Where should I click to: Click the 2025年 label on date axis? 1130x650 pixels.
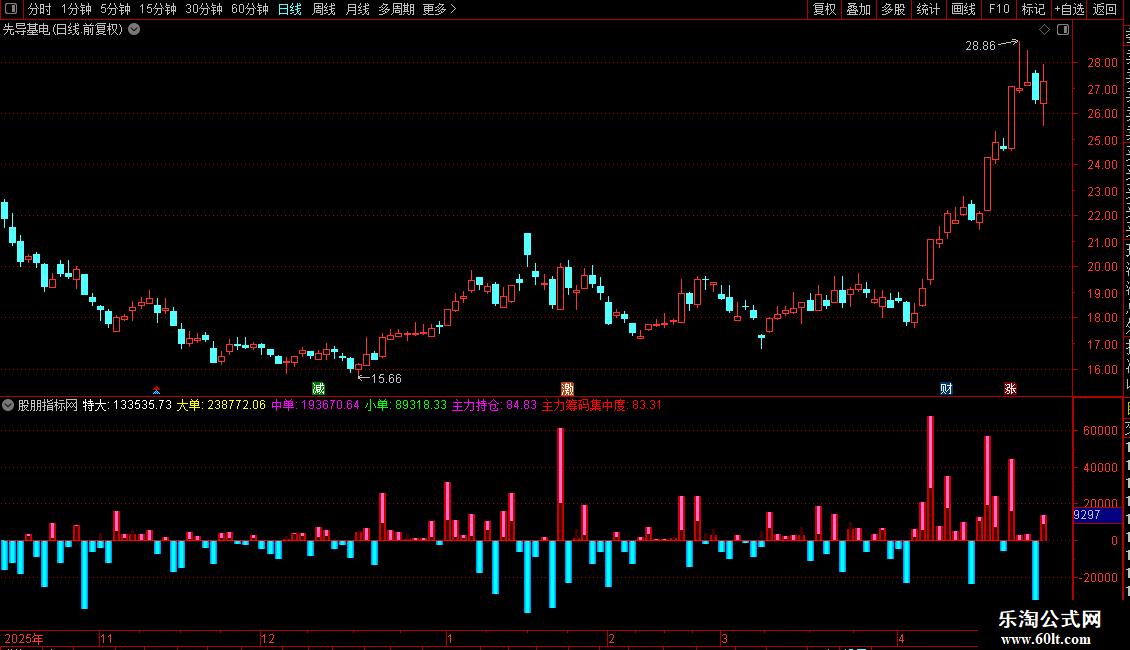(24, 638)
